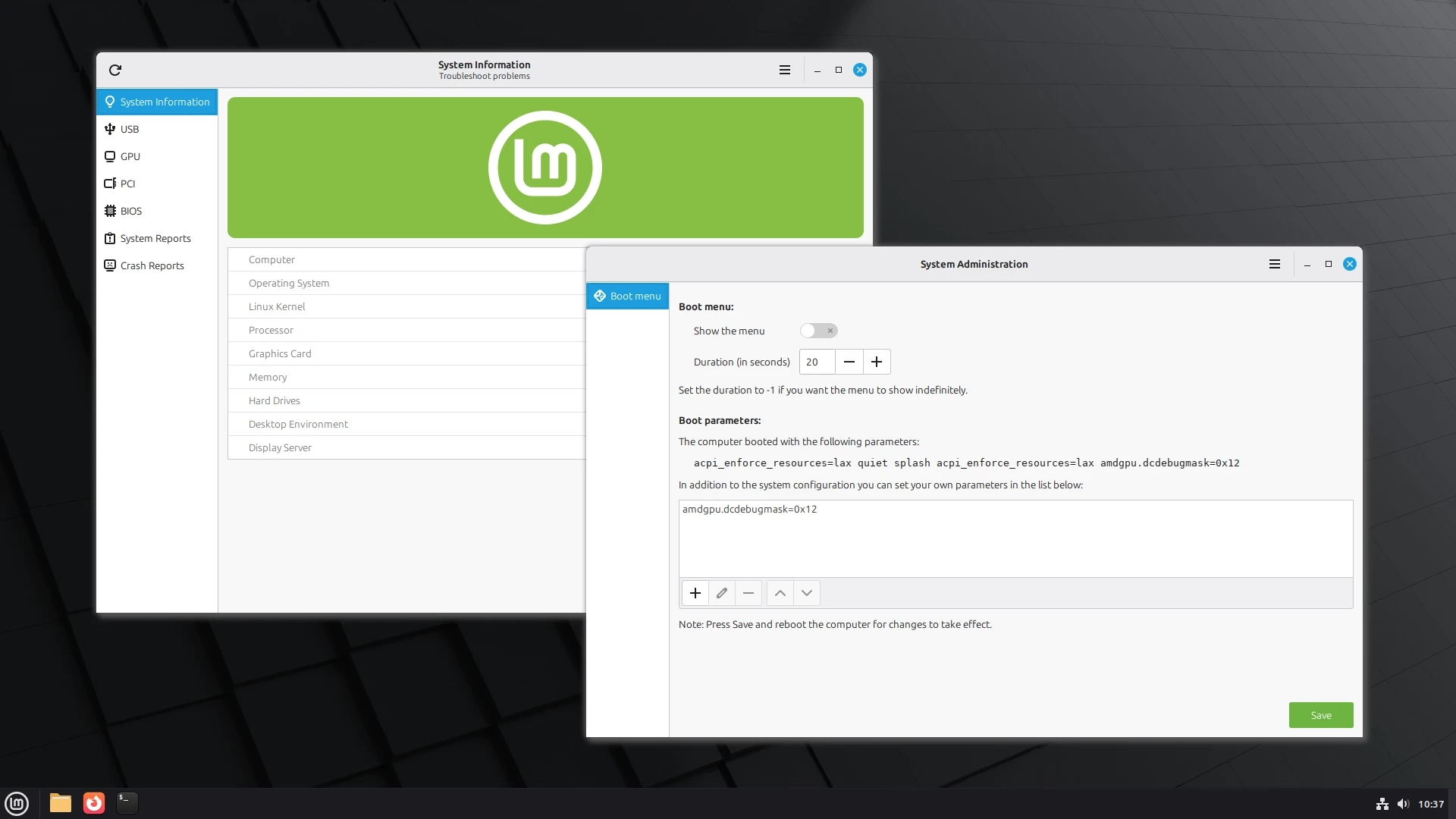This screenshot has width=1456, height=819.
Task: Open the USB section in the sidebar
Action: pos(130,129)
